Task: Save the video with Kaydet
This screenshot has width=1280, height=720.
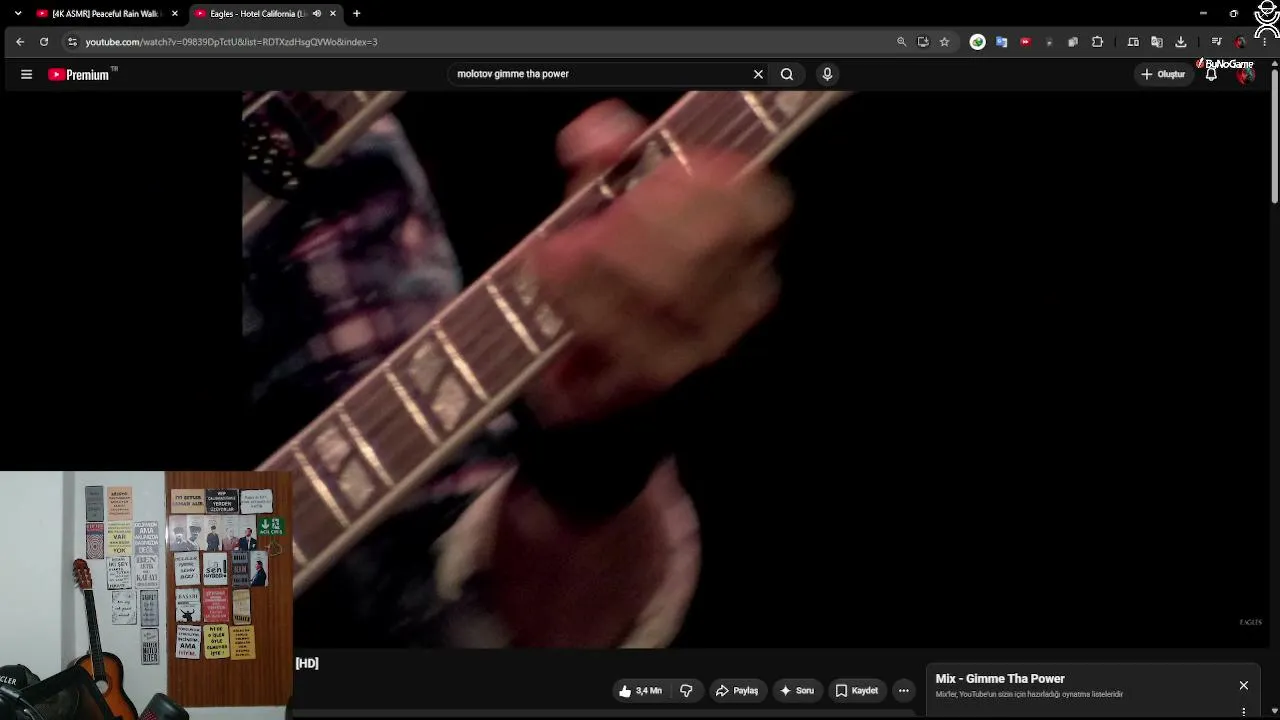Action: [857, 690]
